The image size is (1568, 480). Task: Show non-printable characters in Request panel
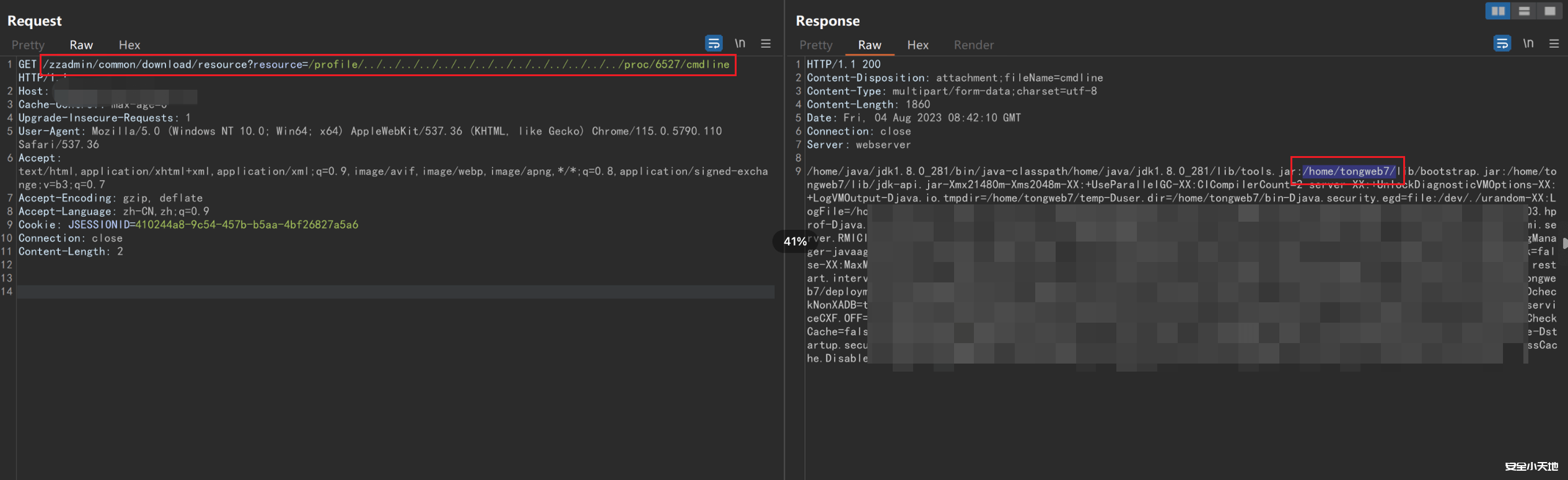tap(740, 43)
